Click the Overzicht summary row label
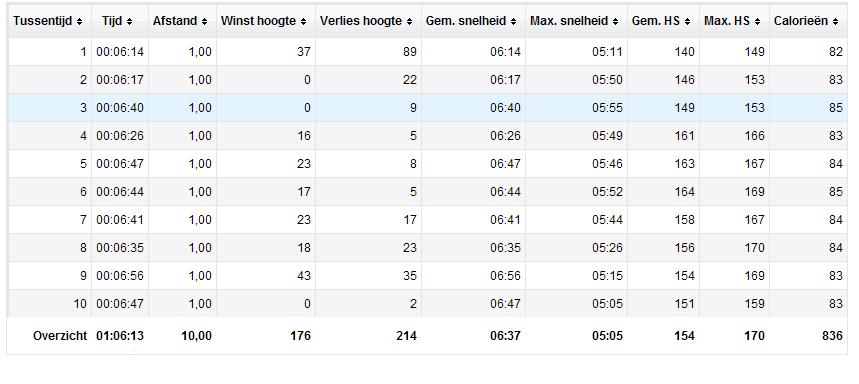This screenshot has width=859, height=384. pyautogui.click(x=60, y=336)
